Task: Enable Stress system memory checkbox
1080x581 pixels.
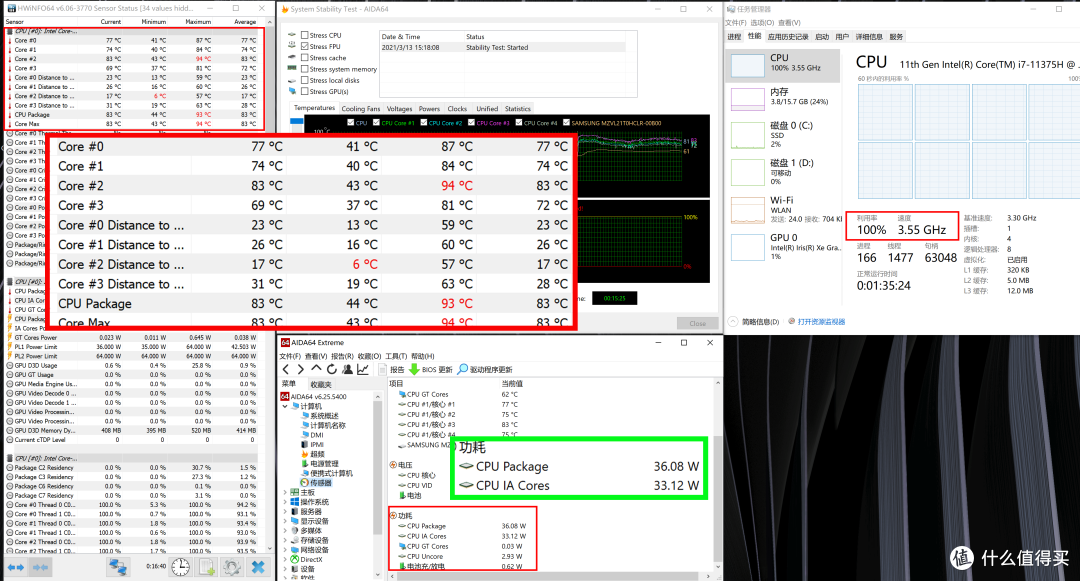Action: (x=304, y=69)
